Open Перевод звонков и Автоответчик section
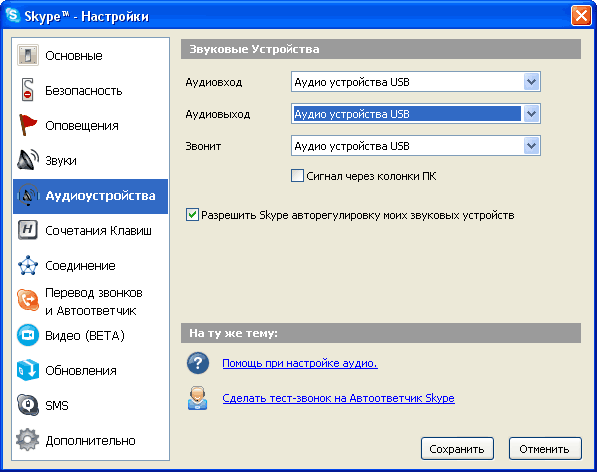The height and width of the screenshot is (472, 597). (91, 301)
